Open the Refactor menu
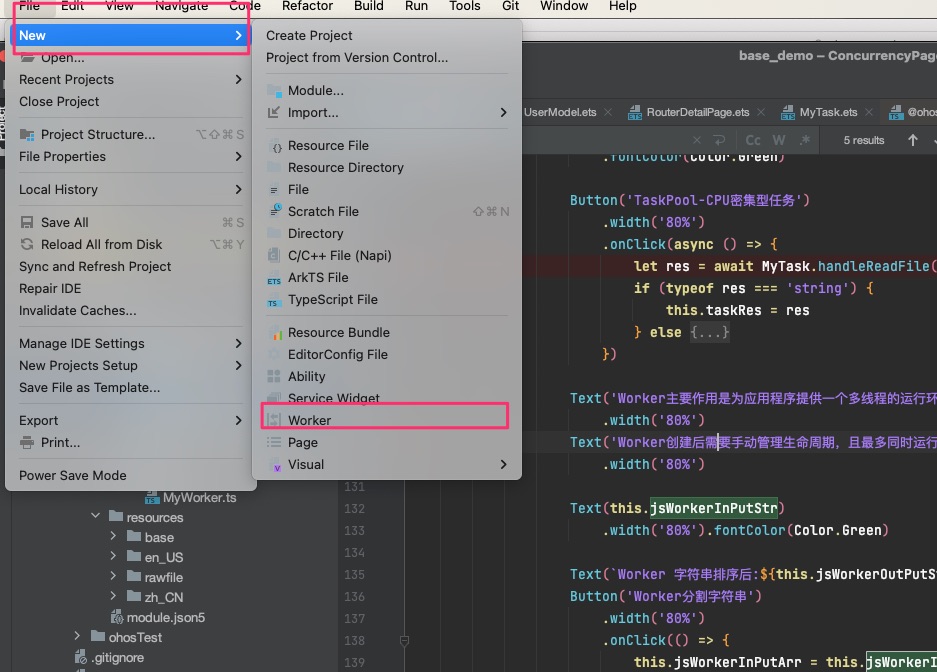 pyautogui.click(x=307, y=6)
